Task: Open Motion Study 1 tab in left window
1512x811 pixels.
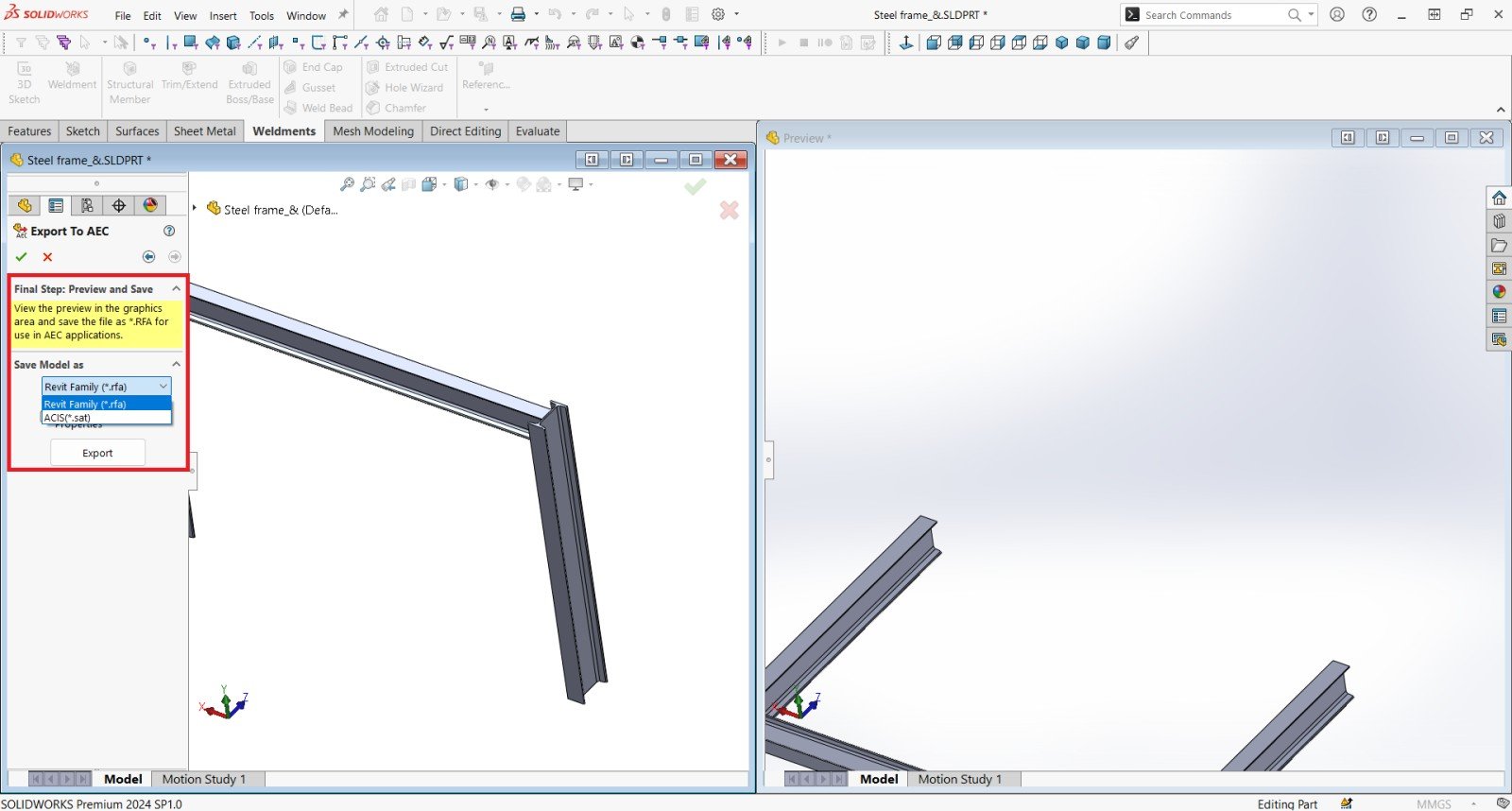Action: [203, 779]
